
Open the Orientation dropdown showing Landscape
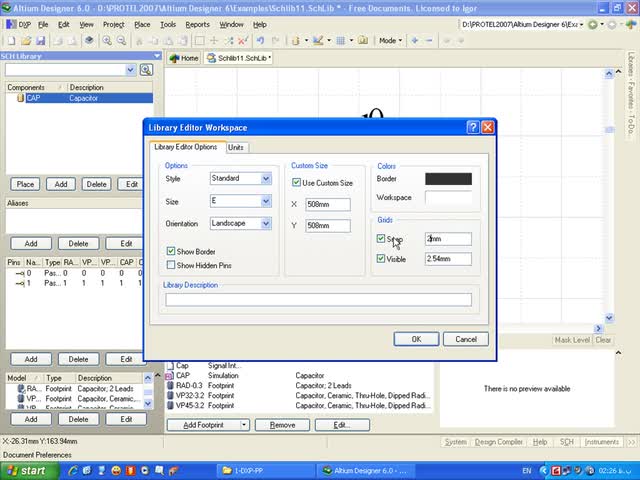(266, 224)
